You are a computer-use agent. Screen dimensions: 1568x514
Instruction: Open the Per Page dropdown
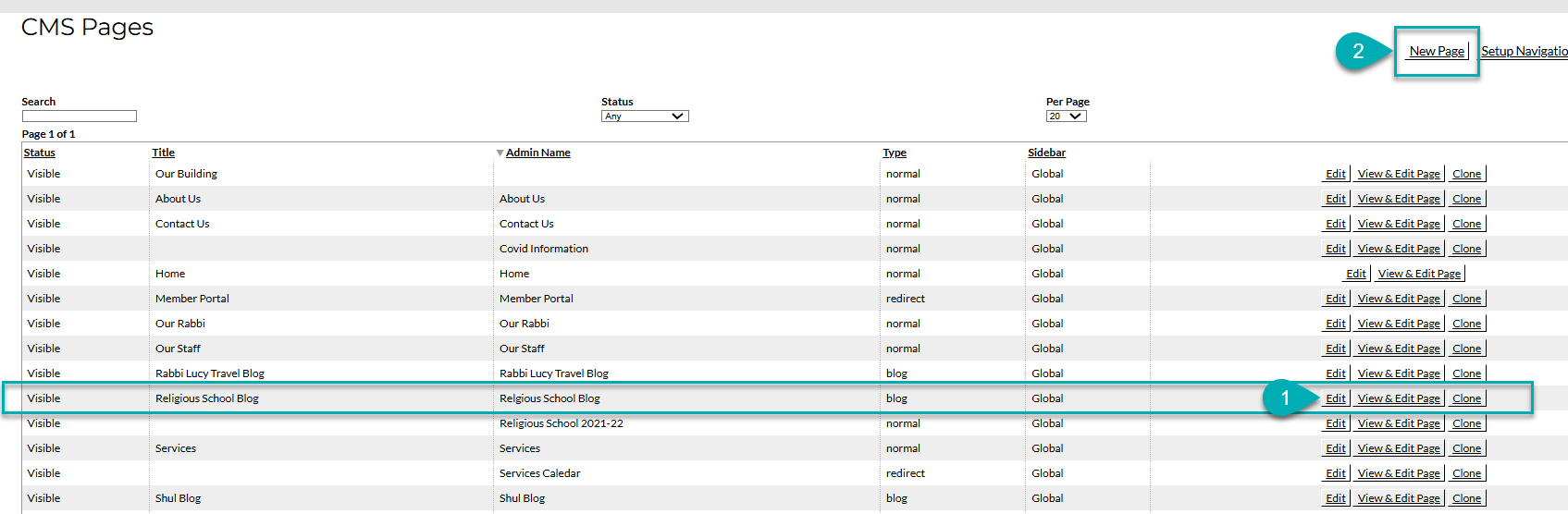[1066, 116]
